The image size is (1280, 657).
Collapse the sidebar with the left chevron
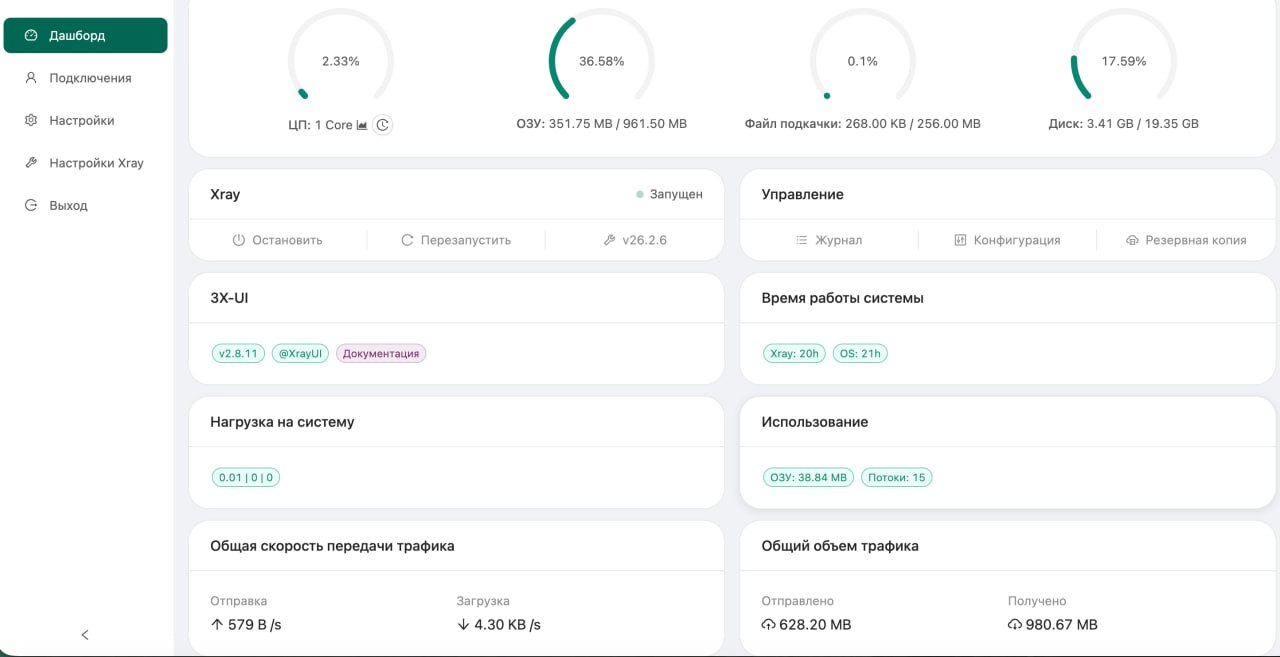pyautogui.click(x=85, y=634)
